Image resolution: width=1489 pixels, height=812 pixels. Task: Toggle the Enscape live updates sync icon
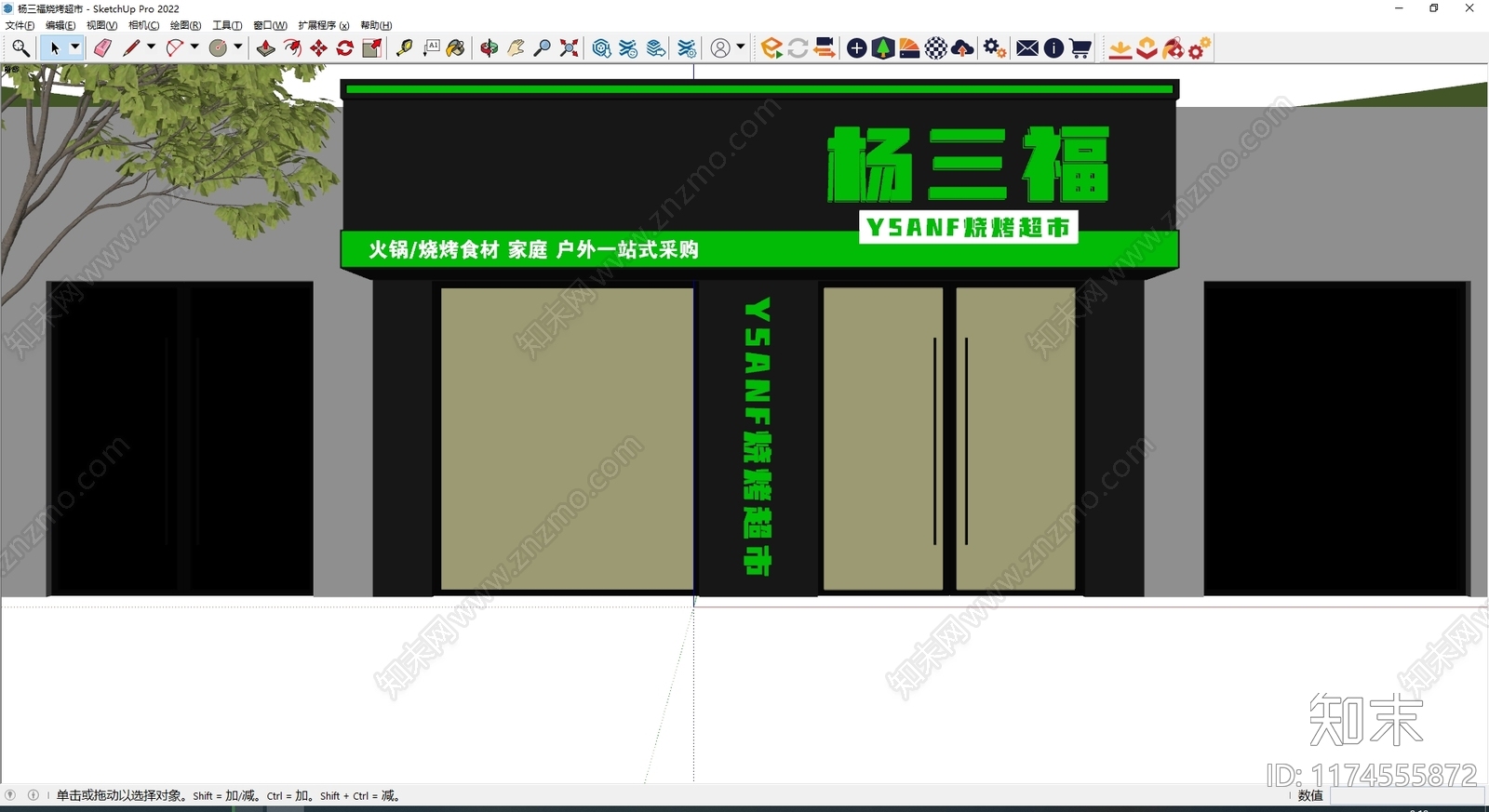pos(798,48)
